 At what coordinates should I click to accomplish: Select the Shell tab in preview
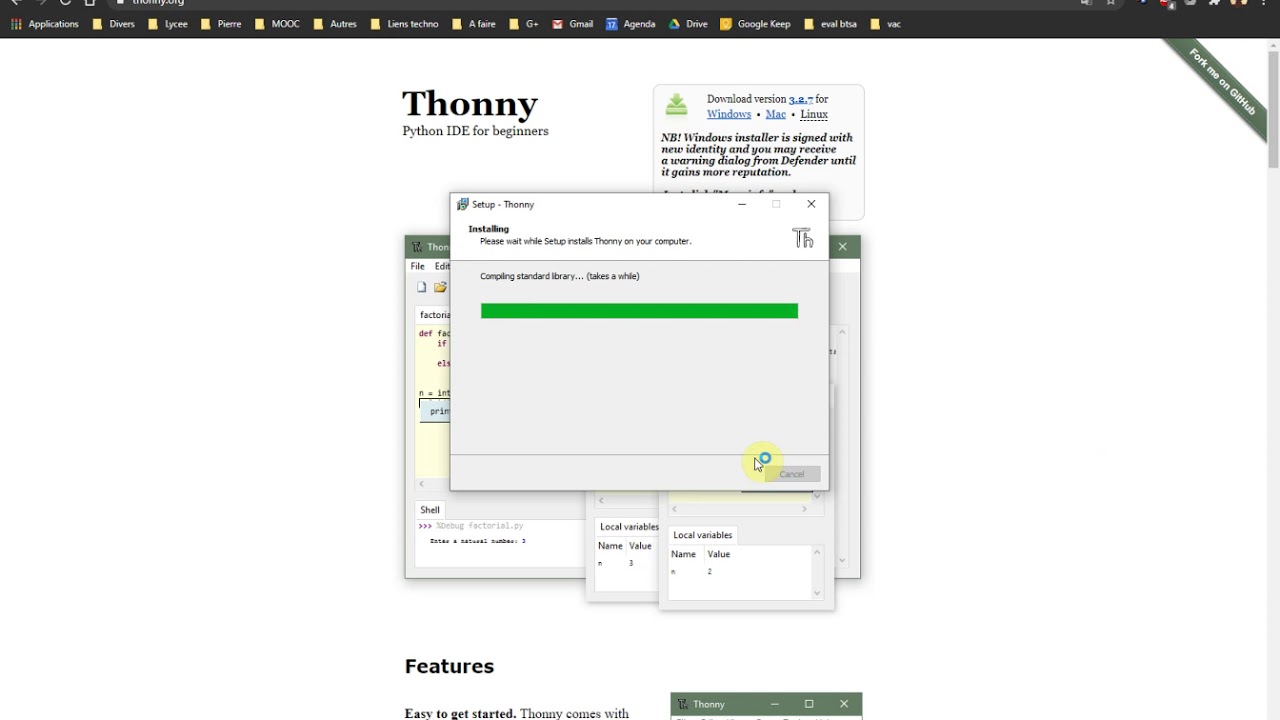430,510
